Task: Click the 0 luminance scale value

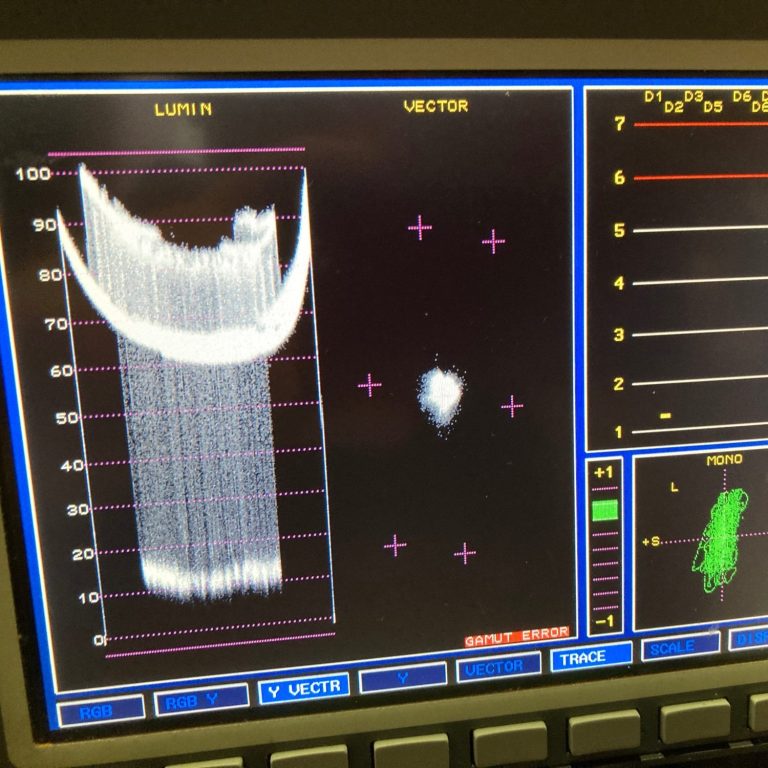Action: tap(98, 640)
